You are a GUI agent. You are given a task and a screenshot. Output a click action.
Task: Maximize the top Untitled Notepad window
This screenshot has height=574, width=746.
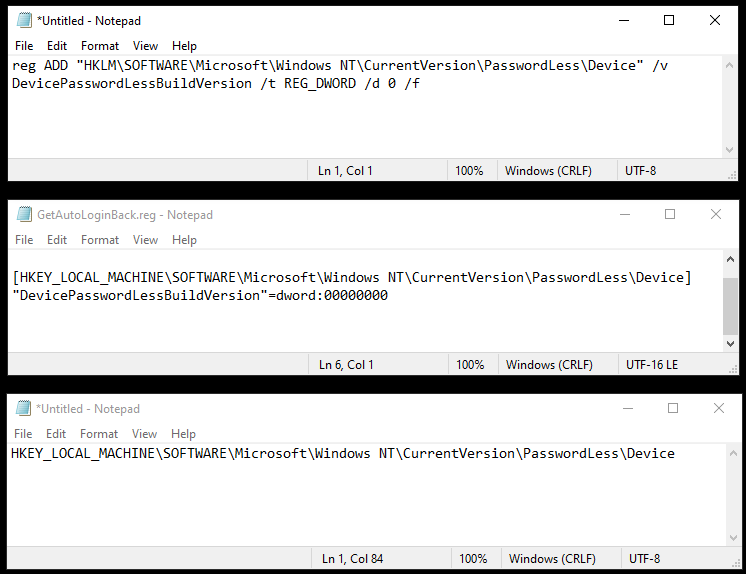(669, 20)
